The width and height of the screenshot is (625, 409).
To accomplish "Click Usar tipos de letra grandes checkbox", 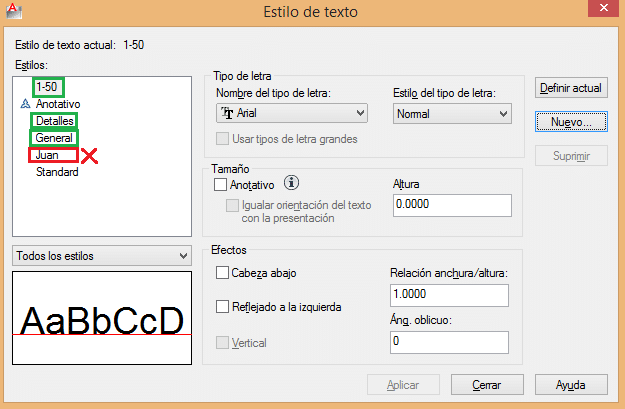I will 222,139.
